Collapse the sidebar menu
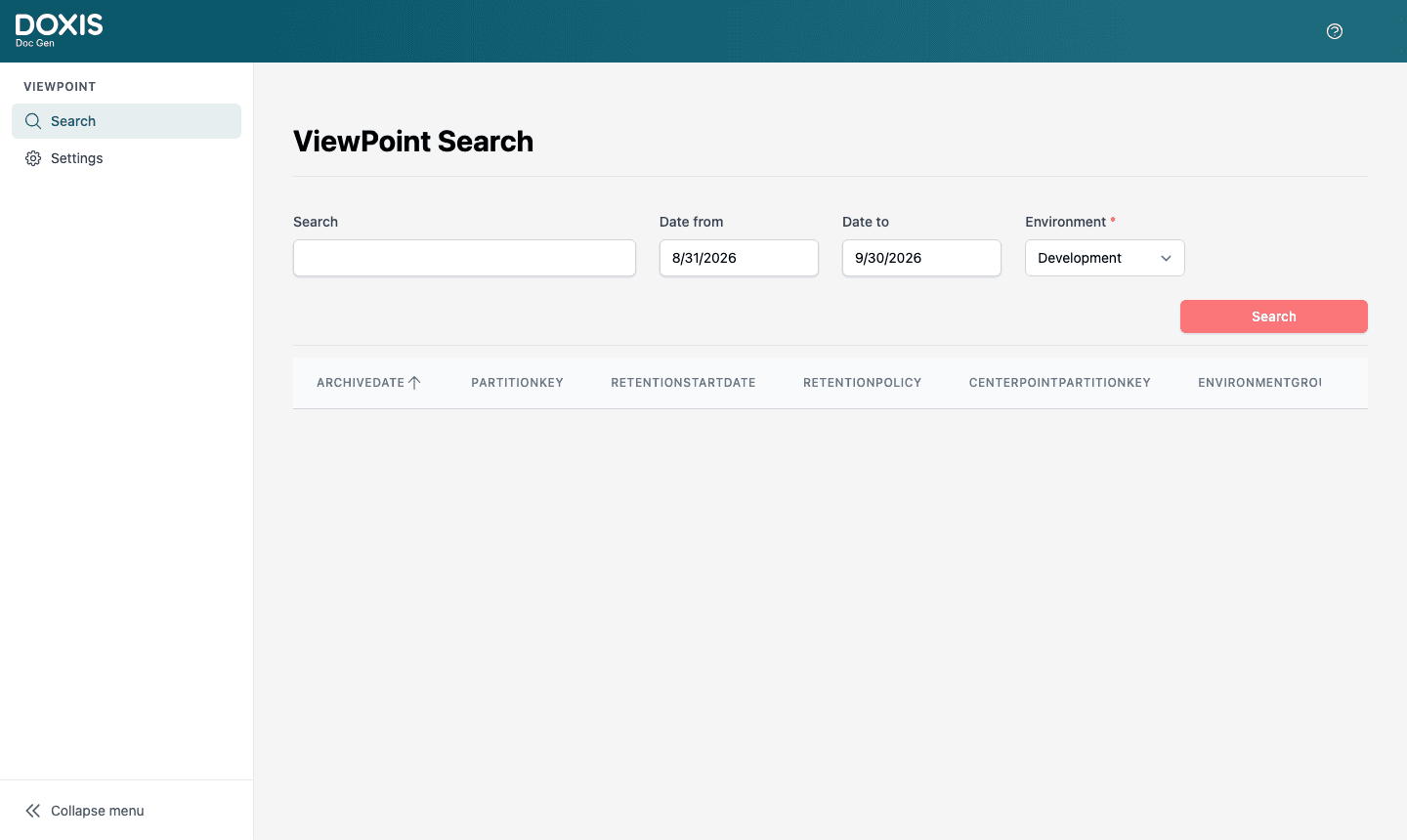1407x840 pixels. coord(126,811)
